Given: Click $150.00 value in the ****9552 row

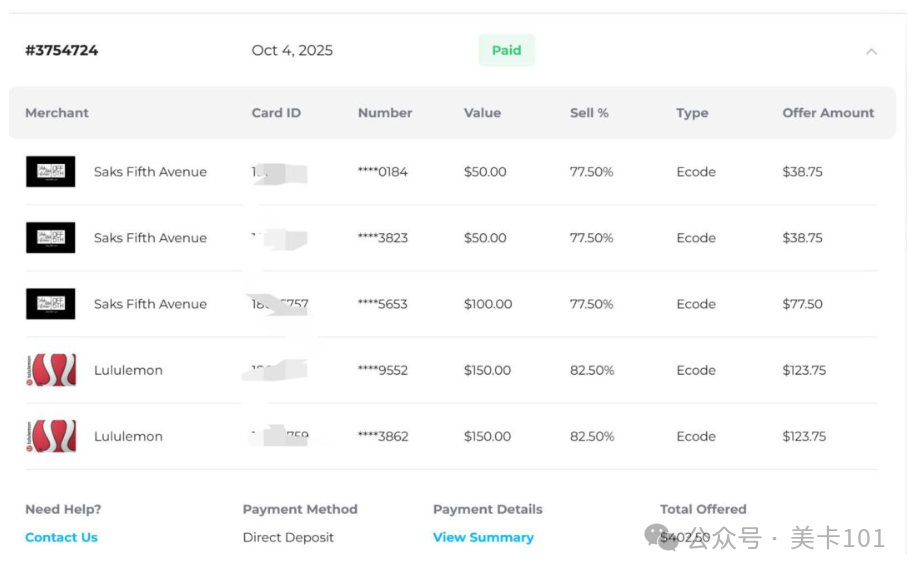Looking at the screenshot, I should (487, 370).
